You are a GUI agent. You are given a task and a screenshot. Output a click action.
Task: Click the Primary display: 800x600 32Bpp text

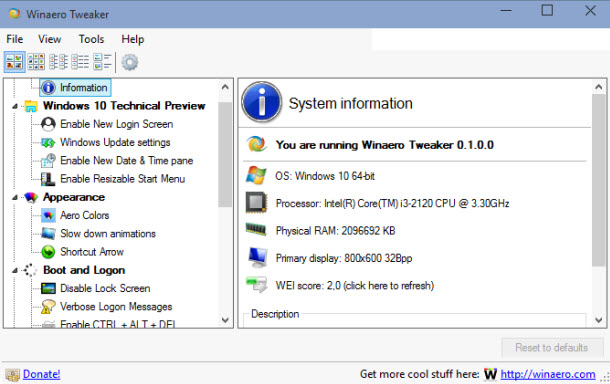(344, 258)
